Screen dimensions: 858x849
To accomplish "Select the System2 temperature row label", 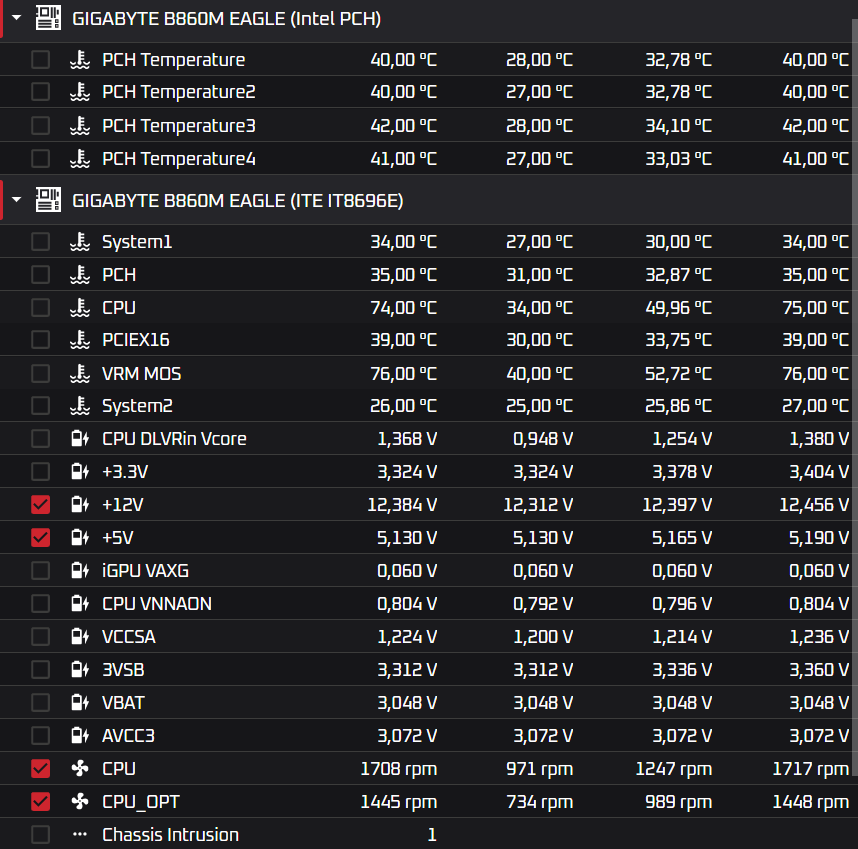I will [x=137, y=406].
